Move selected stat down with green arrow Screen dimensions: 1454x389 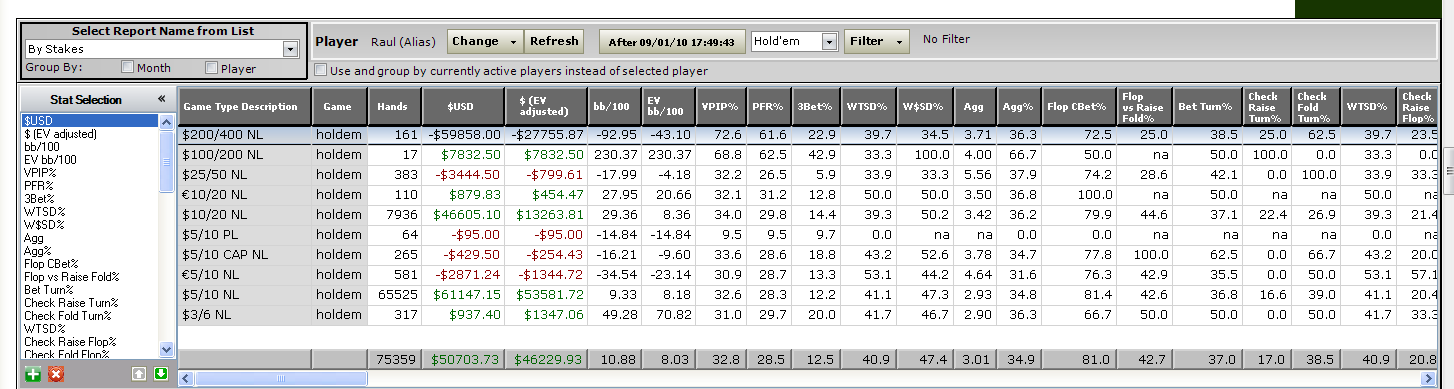pyautogui.click(x=162, y=373)
